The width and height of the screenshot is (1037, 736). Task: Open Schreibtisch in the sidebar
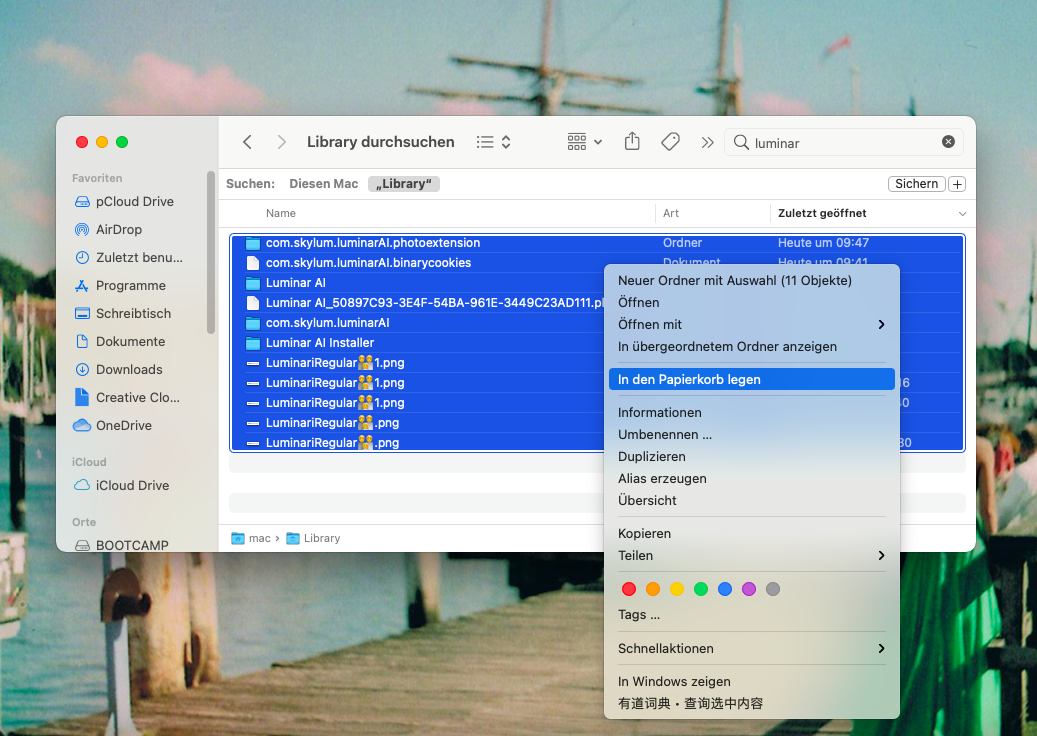[x=133, y=313]
